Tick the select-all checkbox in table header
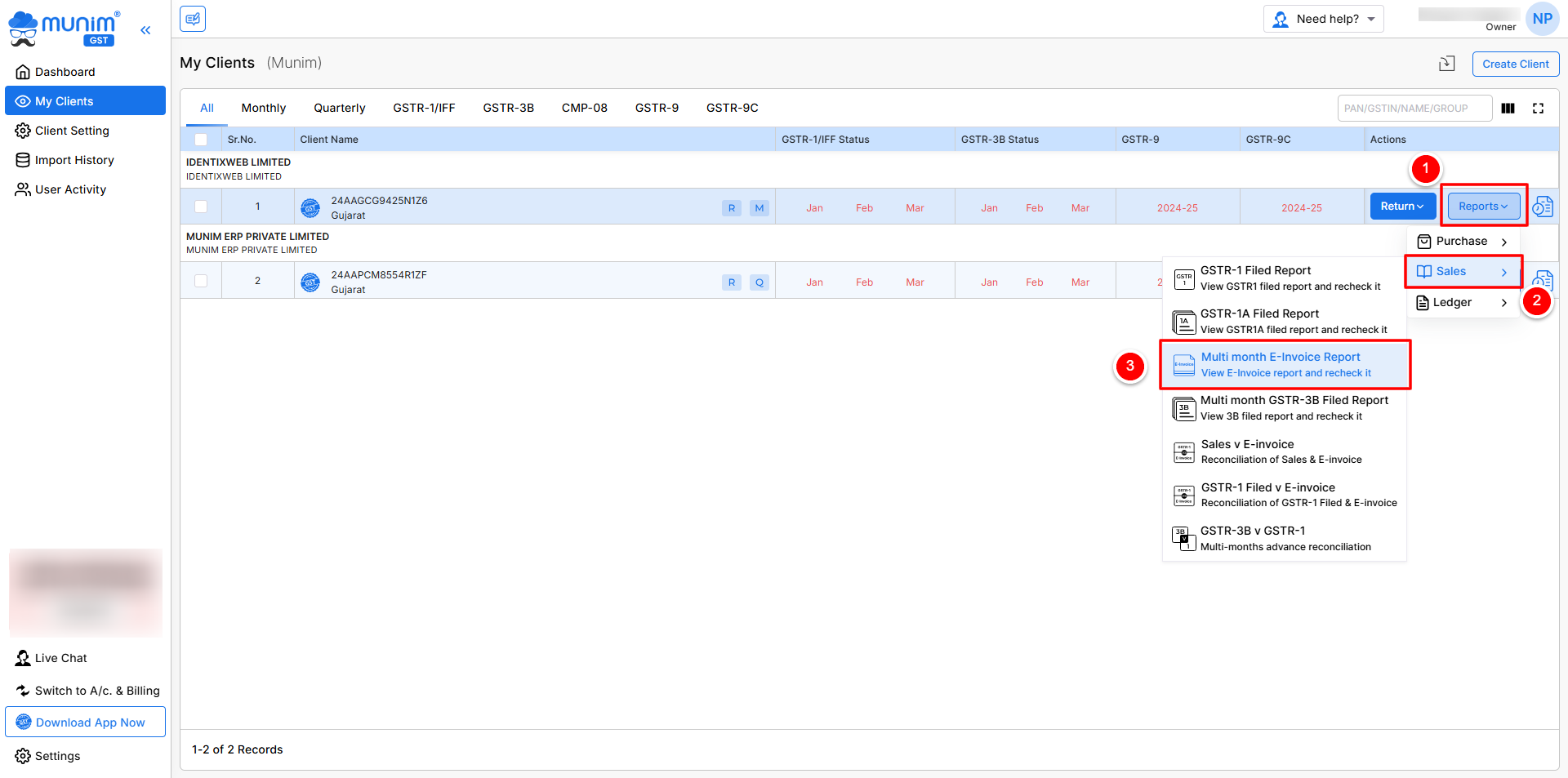This screenshot has width=1568, height=778. click(x=201, y=140)
